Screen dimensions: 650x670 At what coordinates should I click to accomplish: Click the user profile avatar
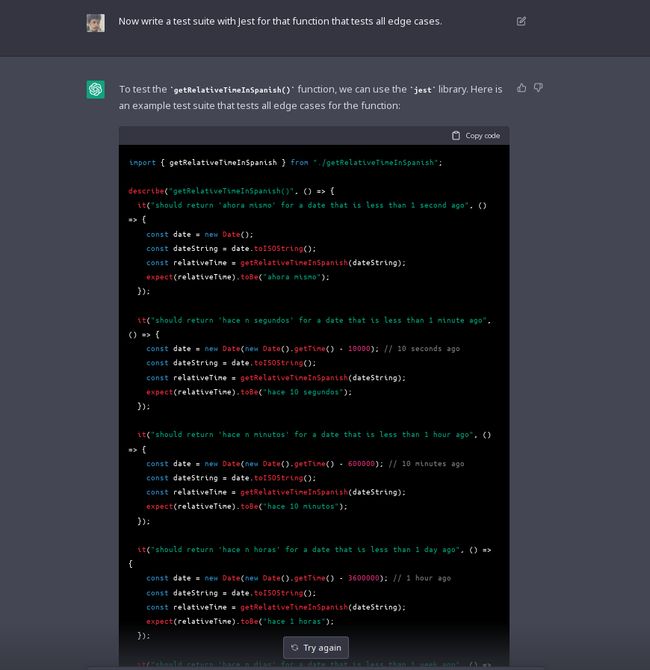(95, 22)
